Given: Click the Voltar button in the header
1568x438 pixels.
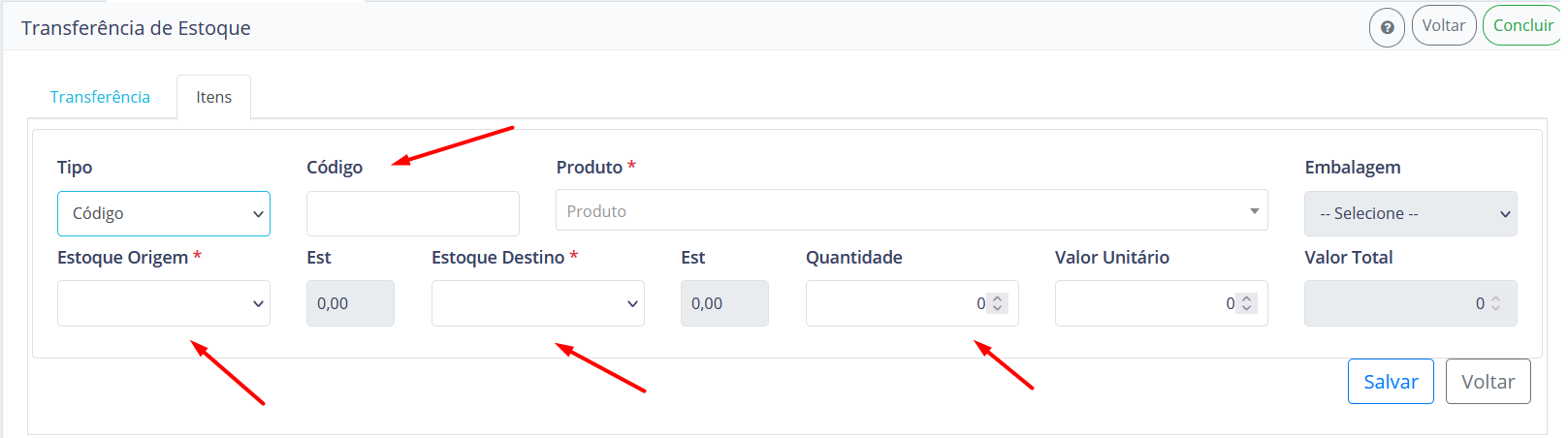Looking at the screenshot, I should (1444, 26).
